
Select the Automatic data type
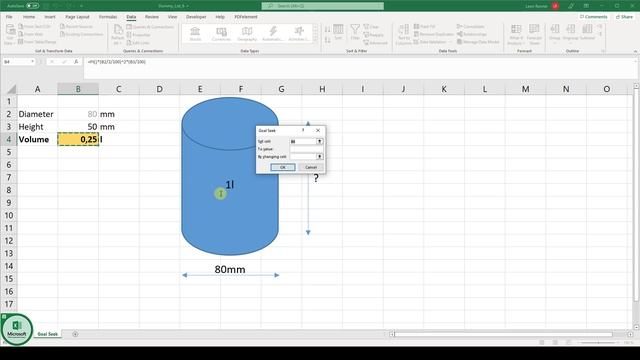[x=273, y=34]
